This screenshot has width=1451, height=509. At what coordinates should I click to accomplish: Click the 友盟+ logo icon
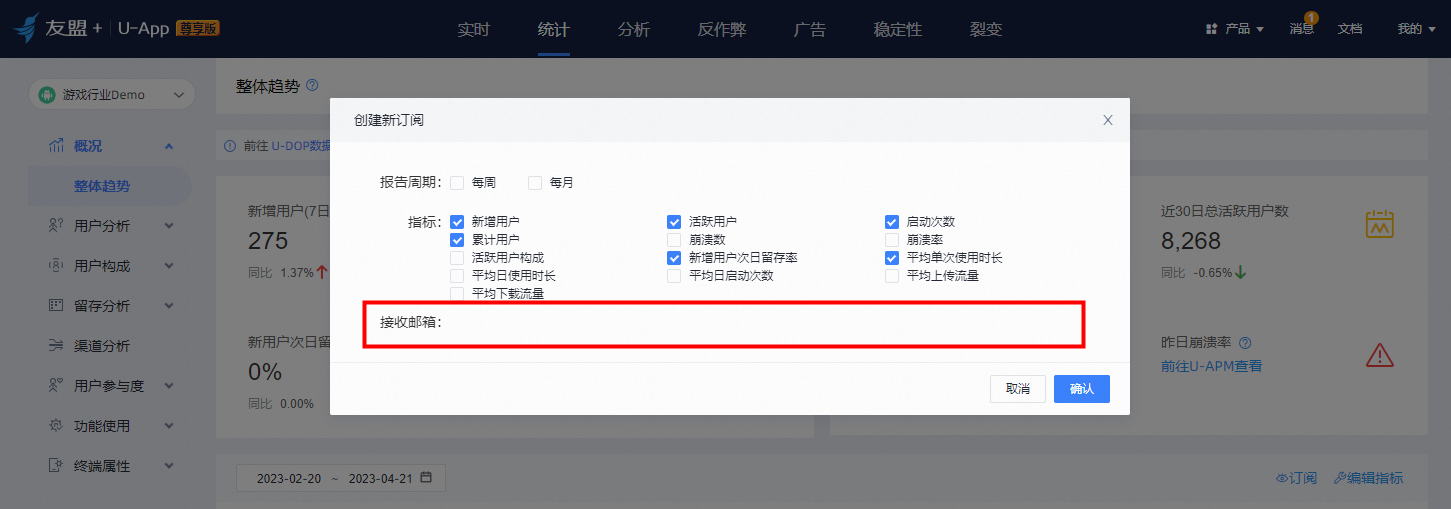click(x=27, y=28)
